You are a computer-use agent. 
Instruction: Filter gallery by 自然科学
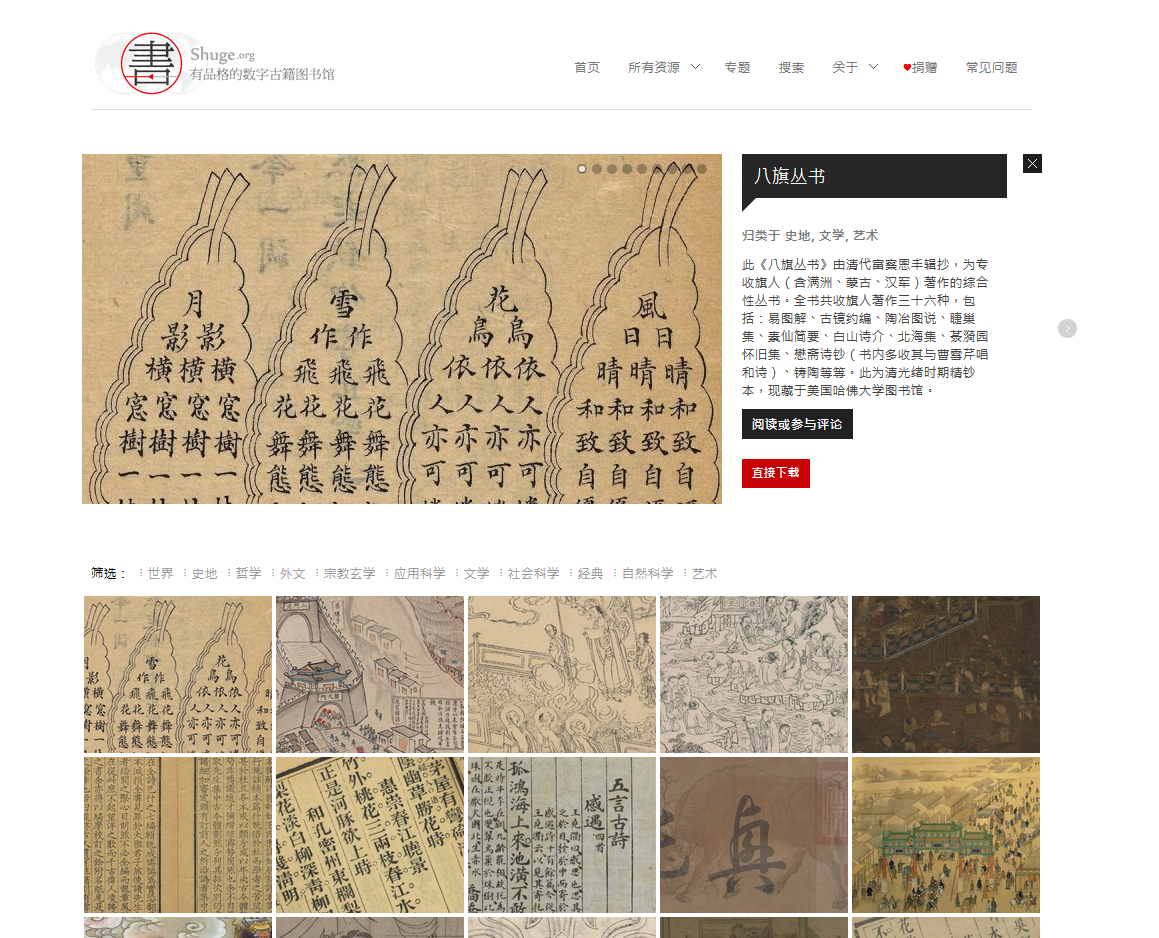pyautogui.click(x=648, y=574)
